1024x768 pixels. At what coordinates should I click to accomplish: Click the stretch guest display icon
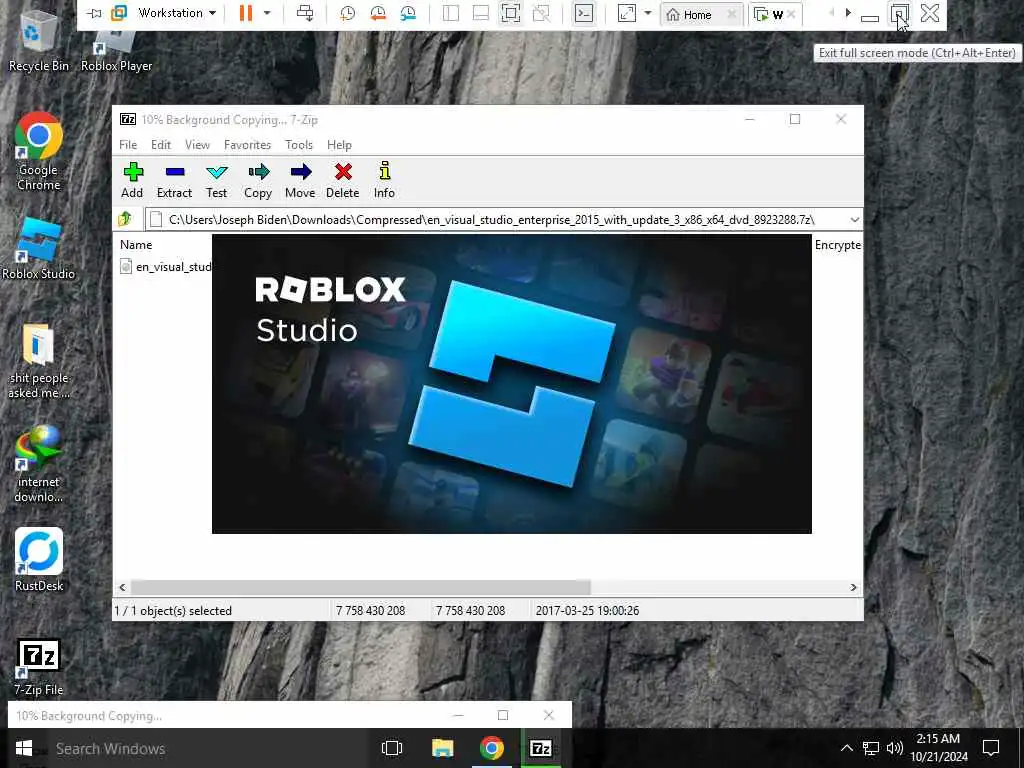pyautogui.click(x=626, y=13)
